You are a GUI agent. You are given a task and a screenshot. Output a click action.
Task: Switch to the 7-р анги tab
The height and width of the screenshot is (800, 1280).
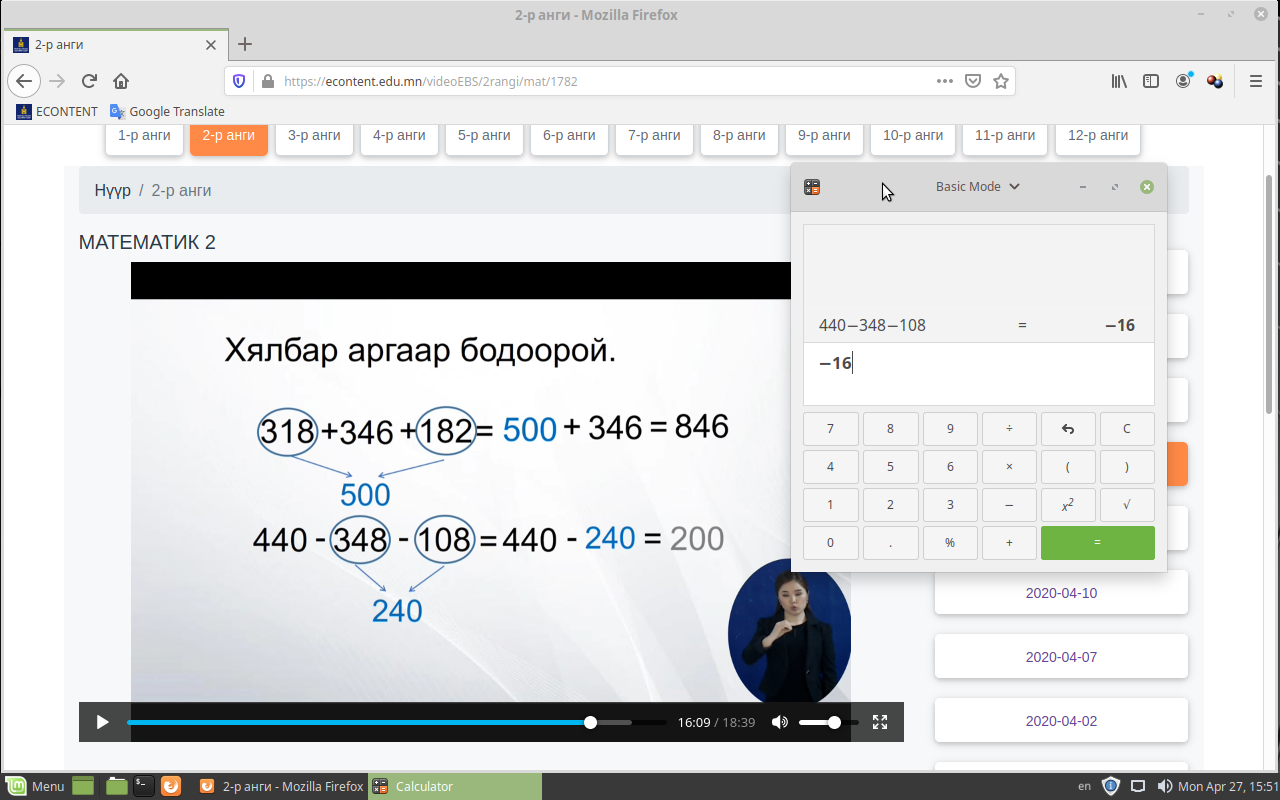click(654, 136)
